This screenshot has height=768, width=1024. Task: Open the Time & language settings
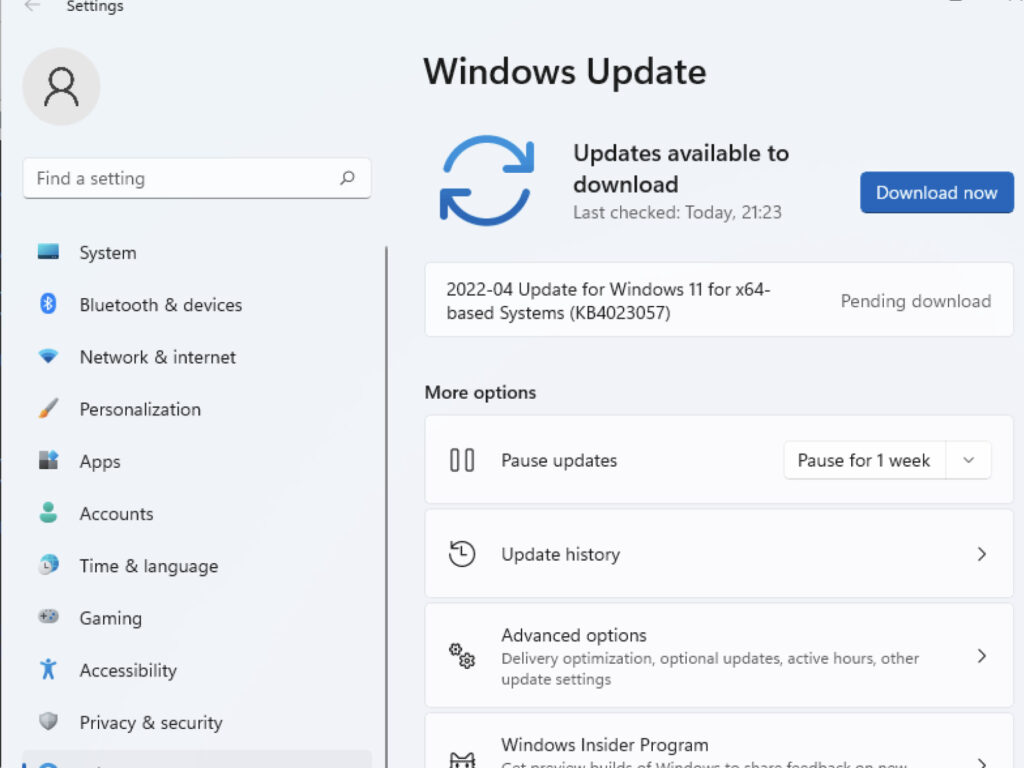[148, 566]
